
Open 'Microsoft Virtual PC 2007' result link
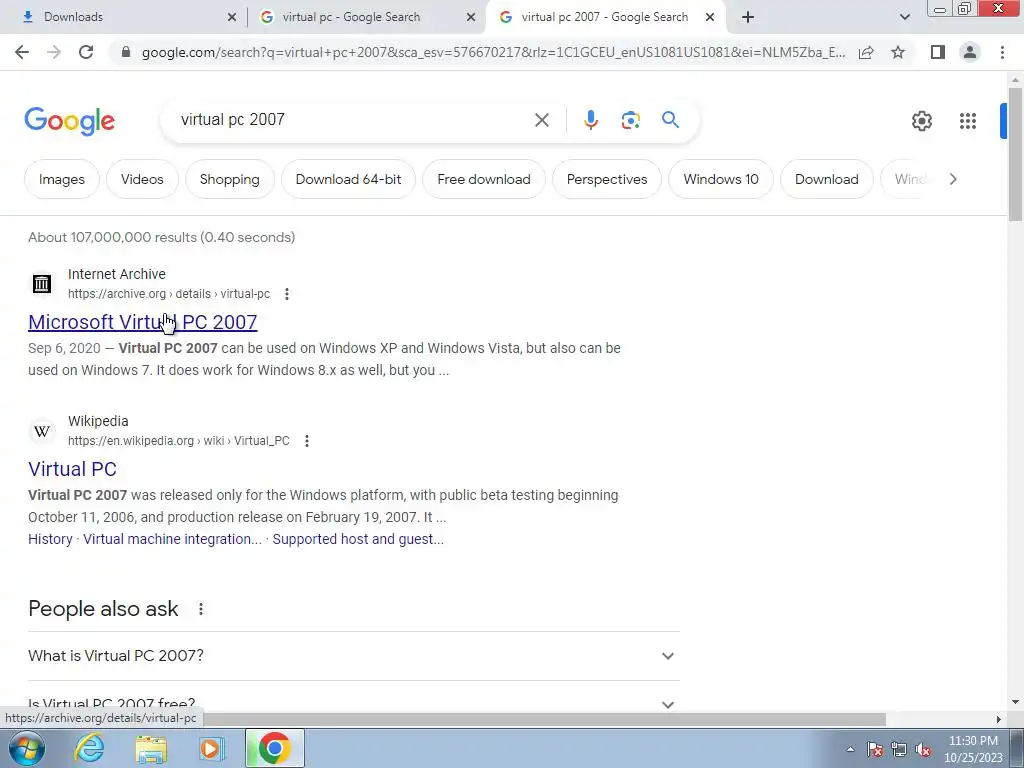click(x=142, y=322)
